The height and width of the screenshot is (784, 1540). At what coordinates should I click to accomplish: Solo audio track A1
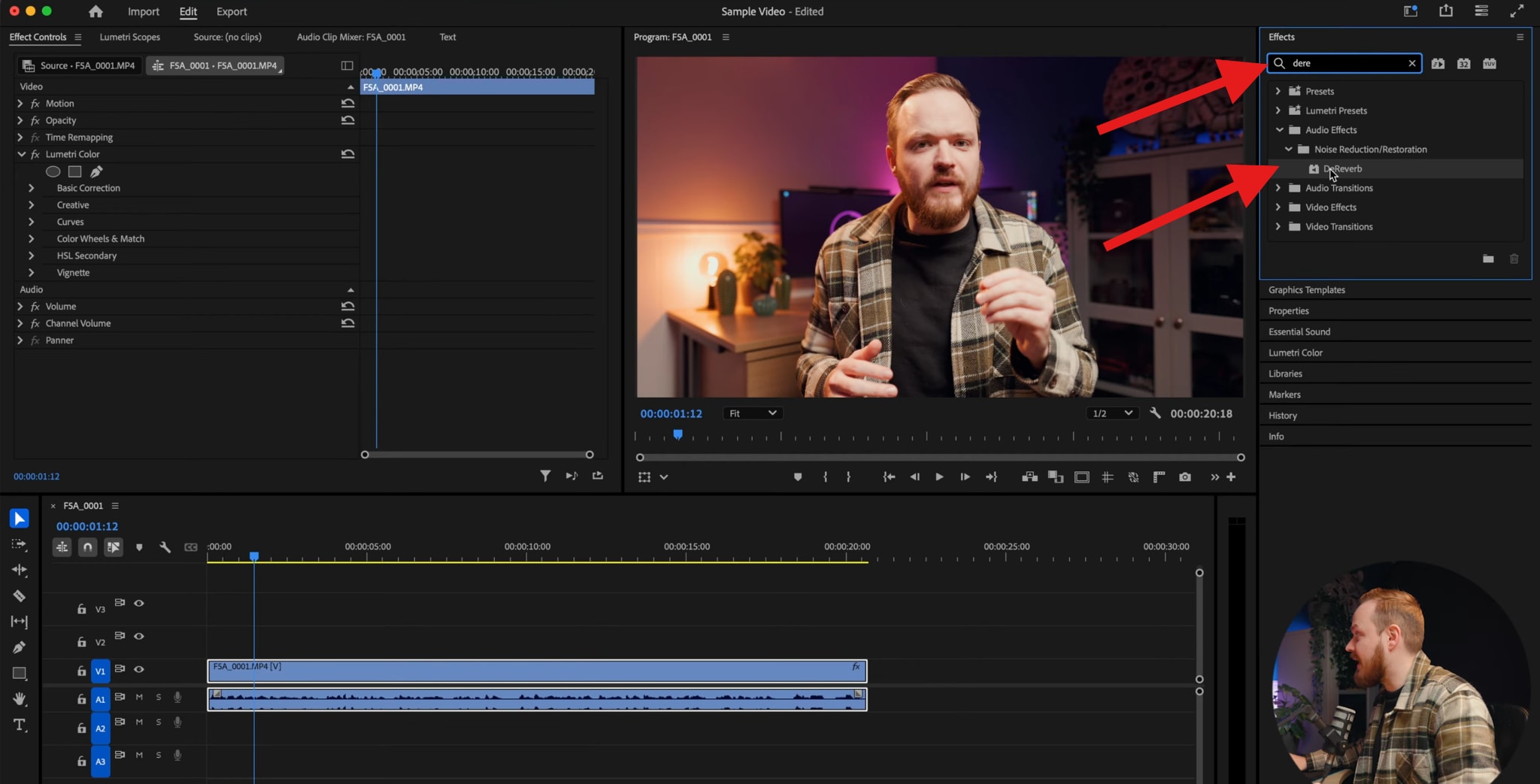pos(158,698)
